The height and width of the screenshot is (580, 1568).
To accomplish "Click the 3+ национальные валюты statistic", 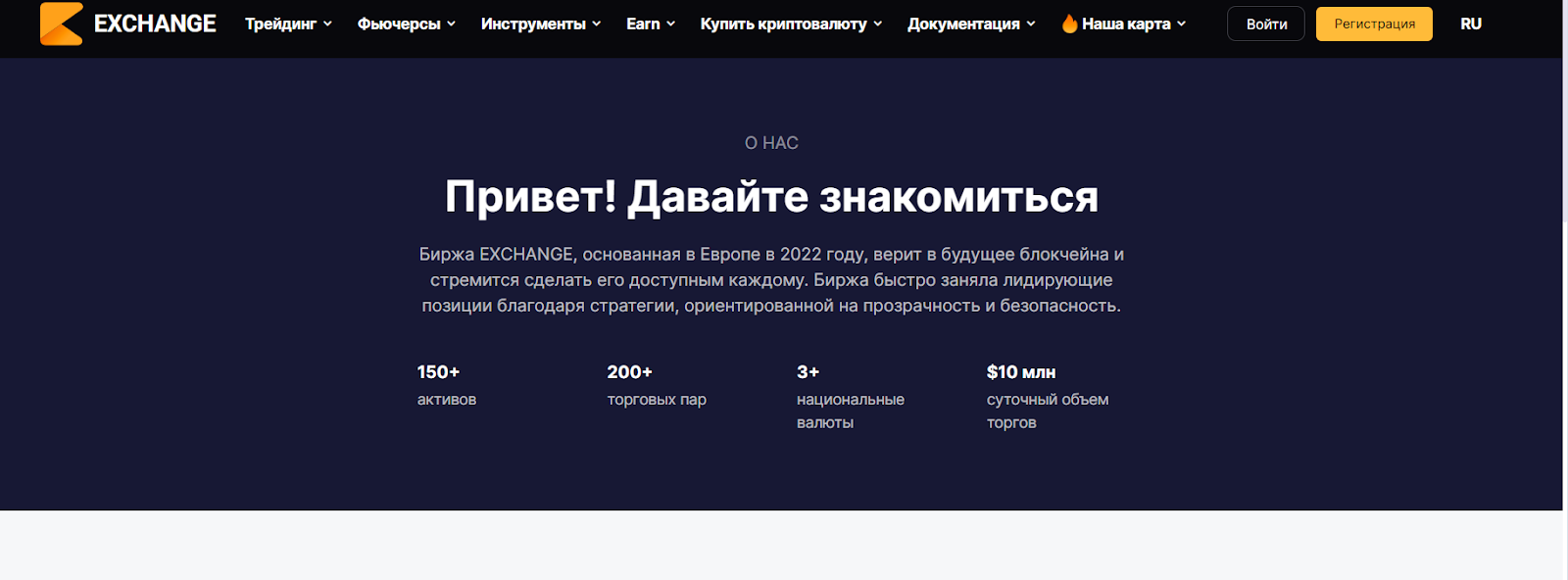I will coord(851,397).
